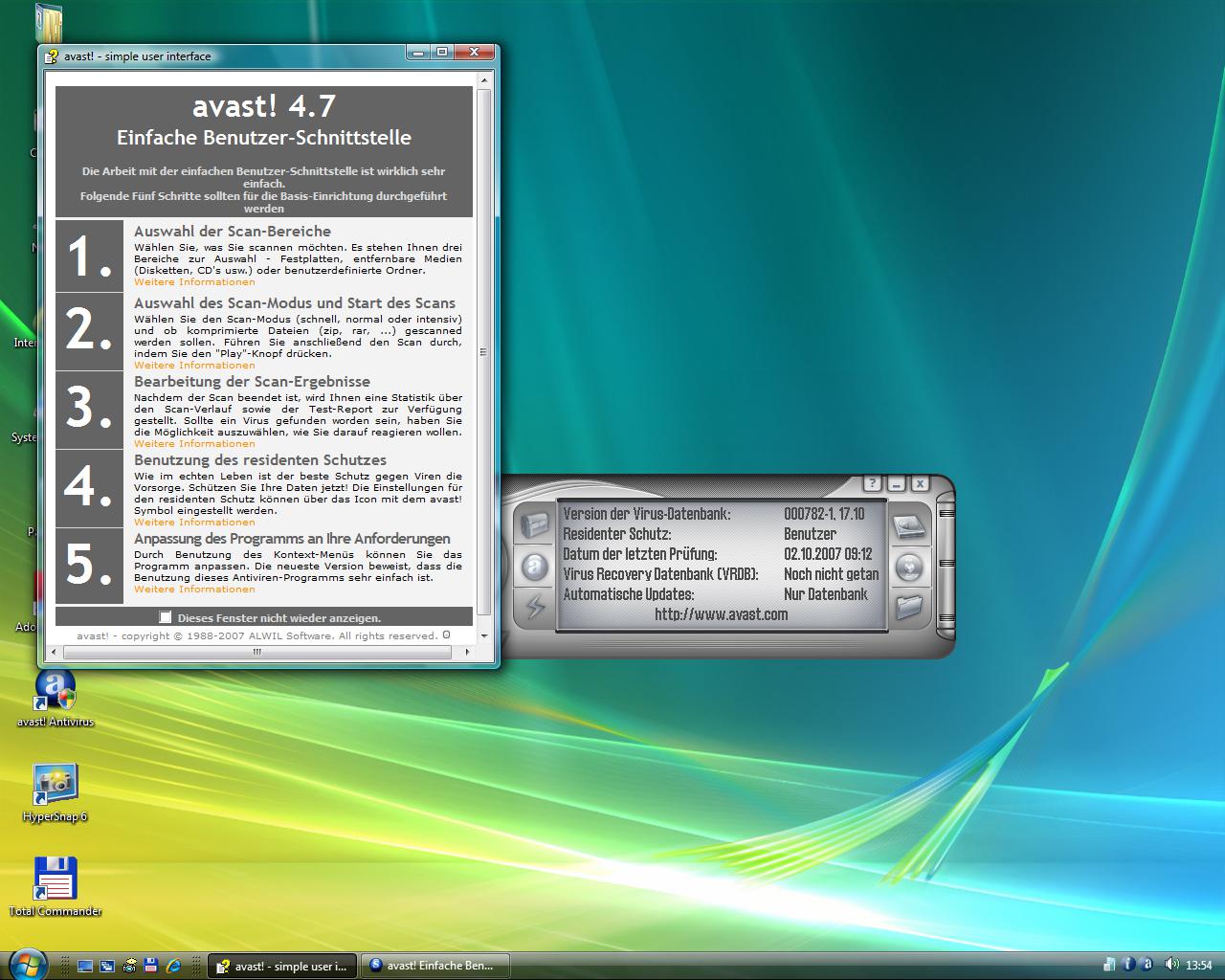
Task: Open the HyperSnap 6 desktop shortcut
Action: [x=56, y=793]
